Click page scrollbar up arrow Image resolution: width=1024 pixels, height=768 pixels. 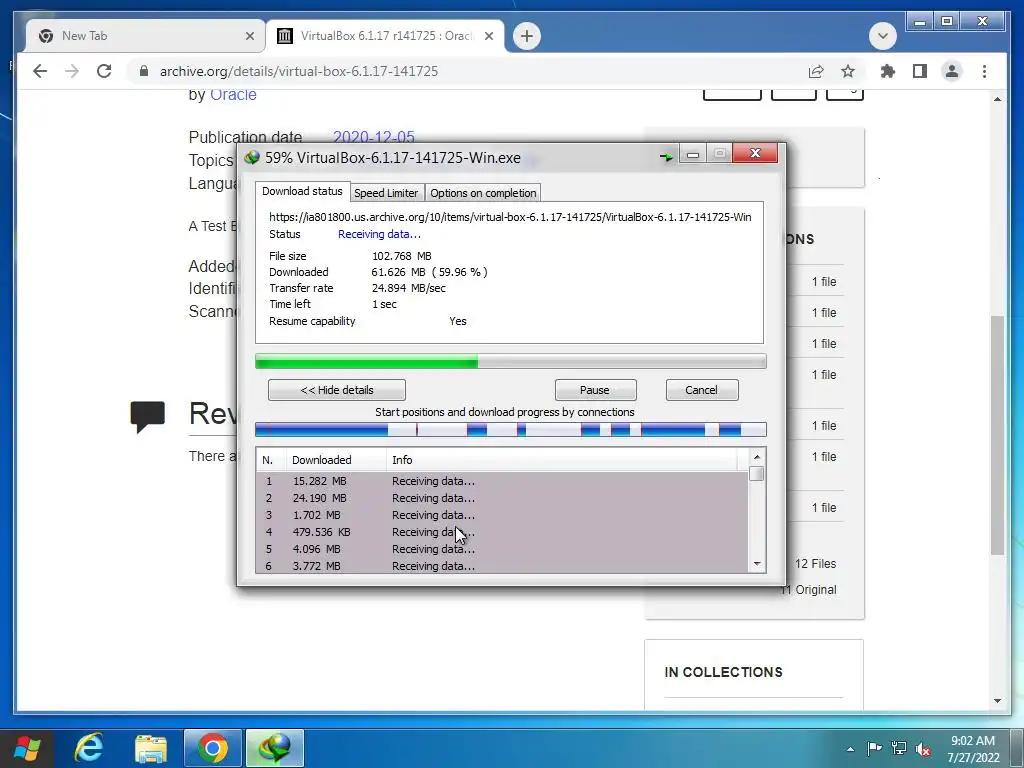tap(997, 99)
